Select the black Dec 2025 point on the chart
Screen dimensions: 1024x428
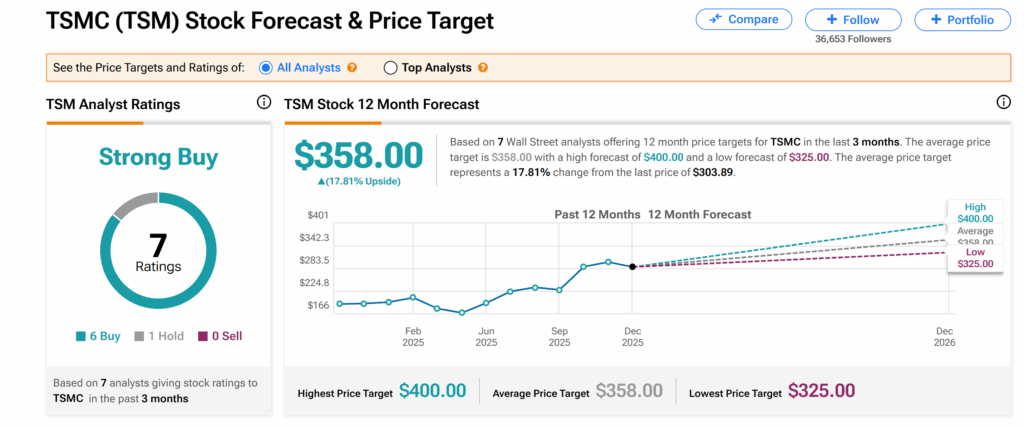point(633,267)
